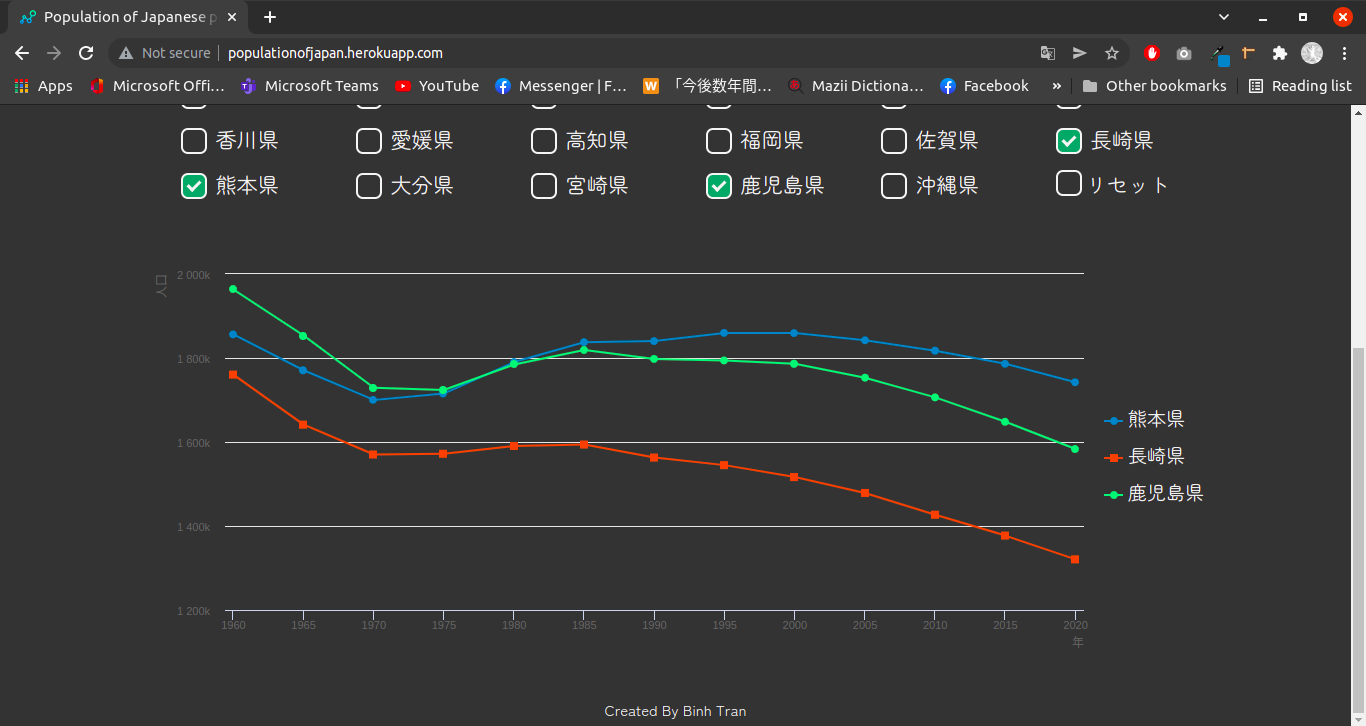Enable the 福岡県 checkbox
The image size is (1366, 726).
click(719, 141)
